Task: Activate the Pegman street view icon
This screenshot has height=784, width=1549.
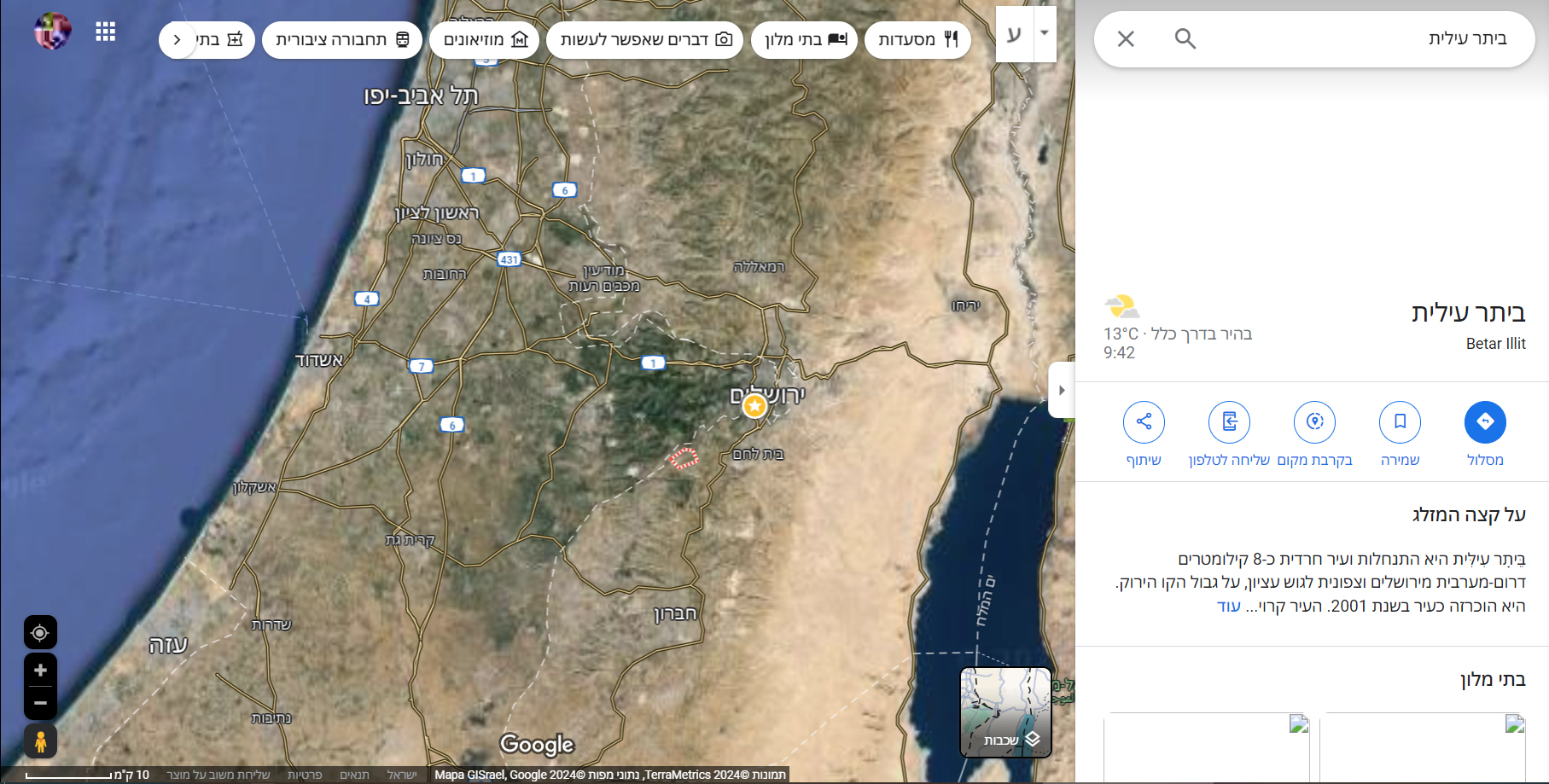Action: pyautogui.click(x=40, y=740)
